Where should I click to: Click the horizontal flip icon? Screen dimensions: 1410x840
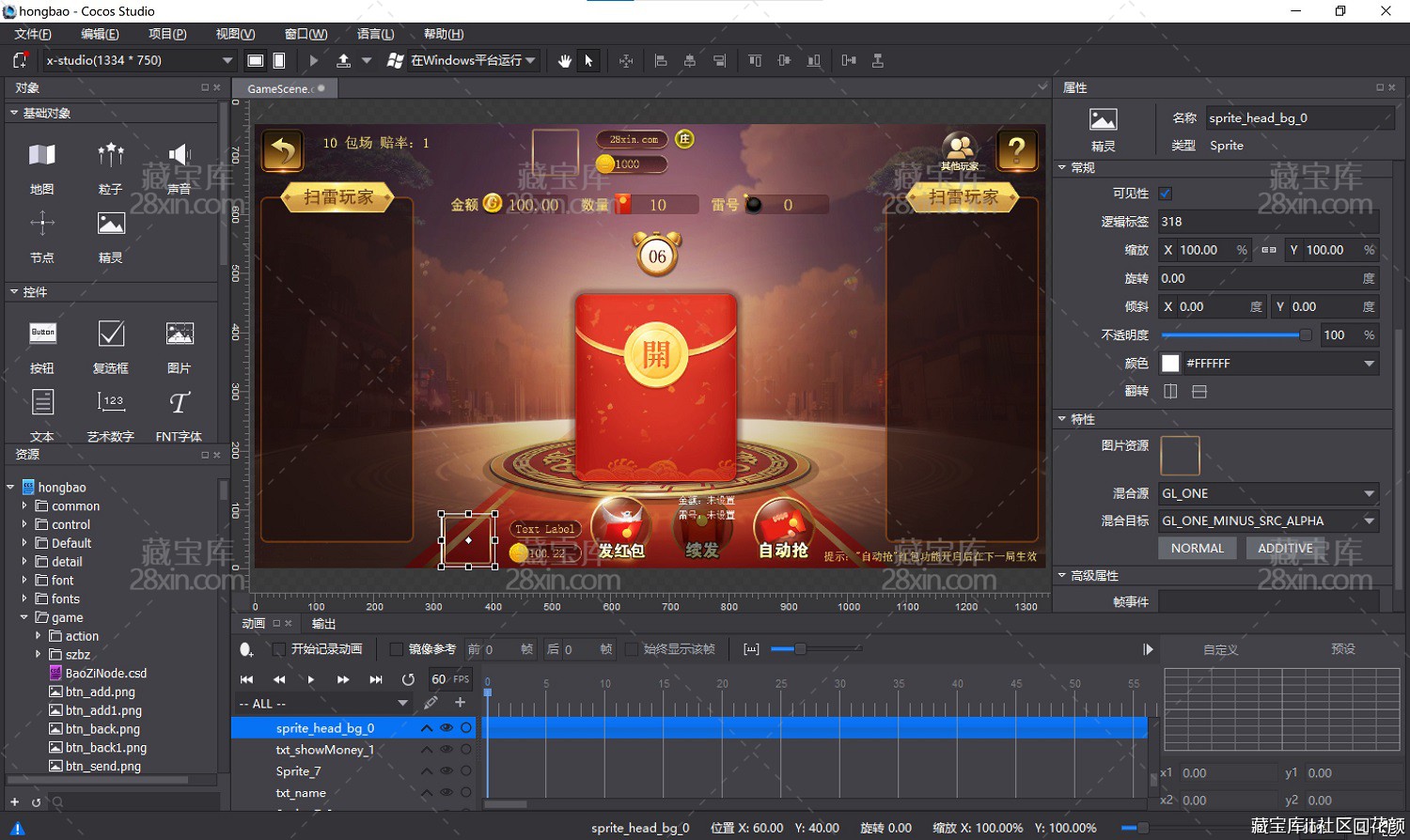[1170, 391]
